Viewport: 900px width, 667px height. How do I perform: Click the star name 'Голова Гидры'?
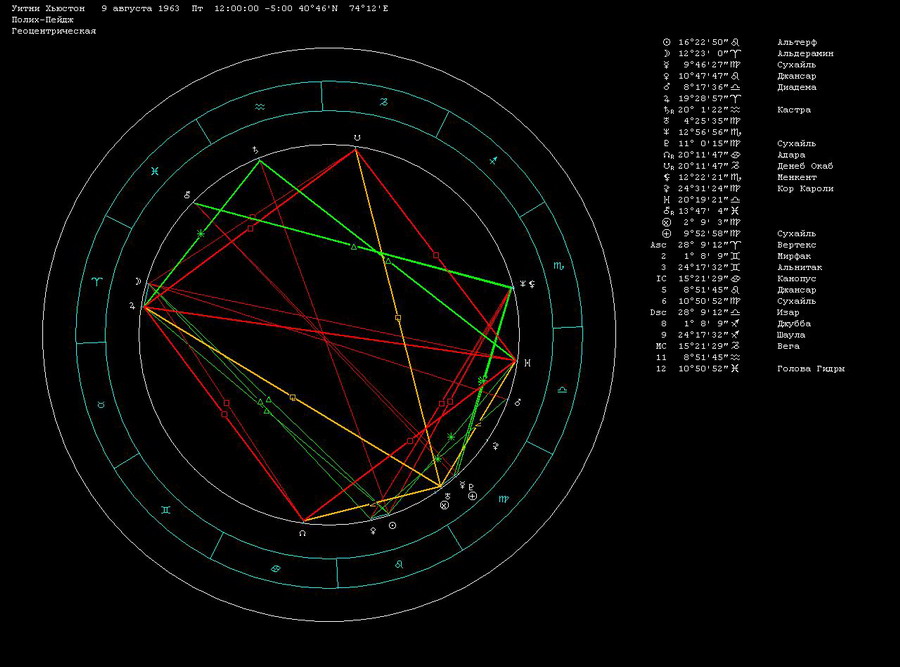pyautogui.click(x=810, y=369)
